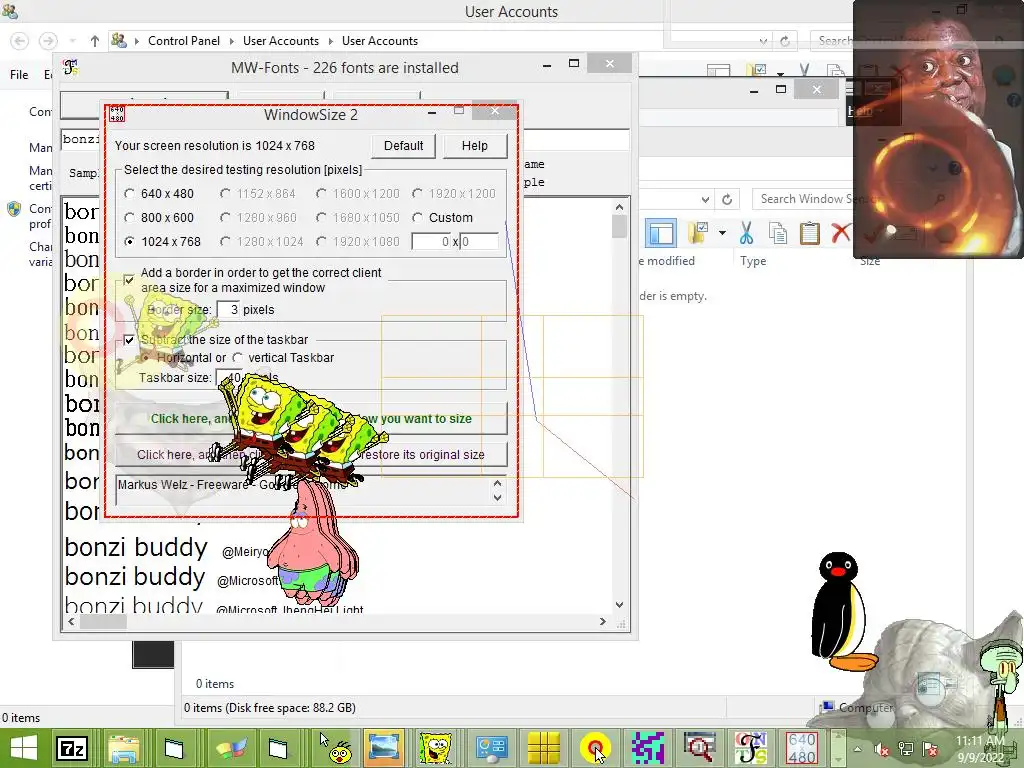This screenshot has width=1024, height=768.
Task: Open the File menu in User Accounts
Action: (x=19, y=75)
